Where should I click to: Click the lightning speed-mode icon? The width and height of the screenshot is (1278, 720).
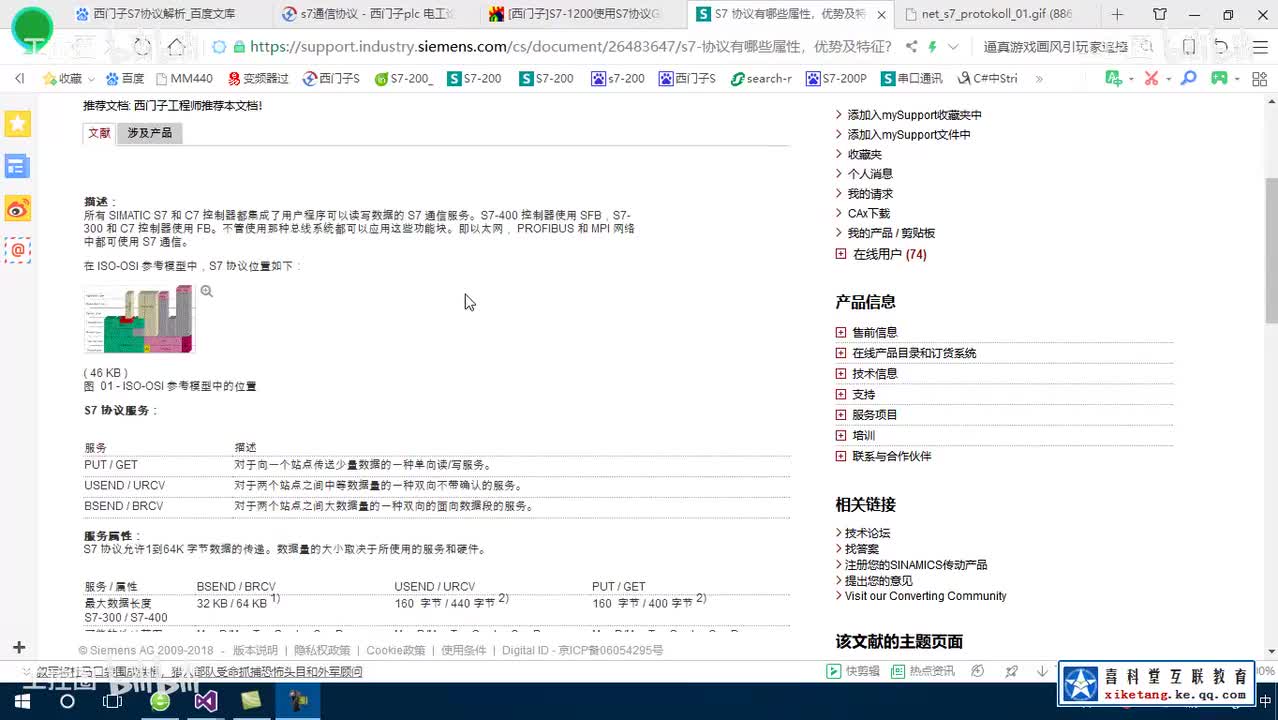[932, 47]
